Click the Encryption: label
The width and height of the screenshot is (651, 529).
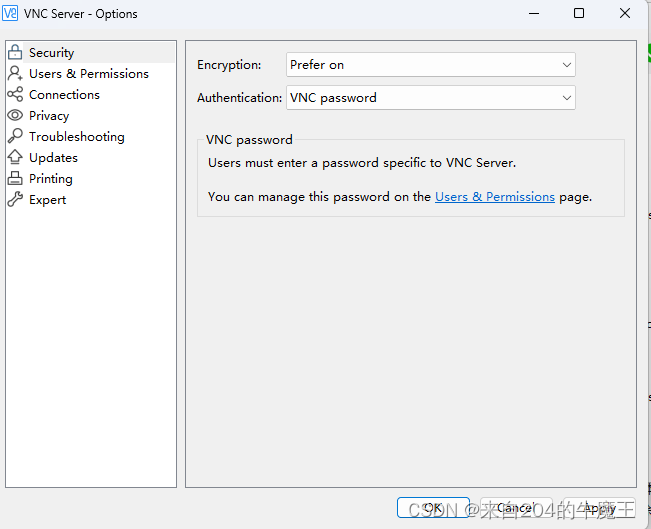point(229,65)
